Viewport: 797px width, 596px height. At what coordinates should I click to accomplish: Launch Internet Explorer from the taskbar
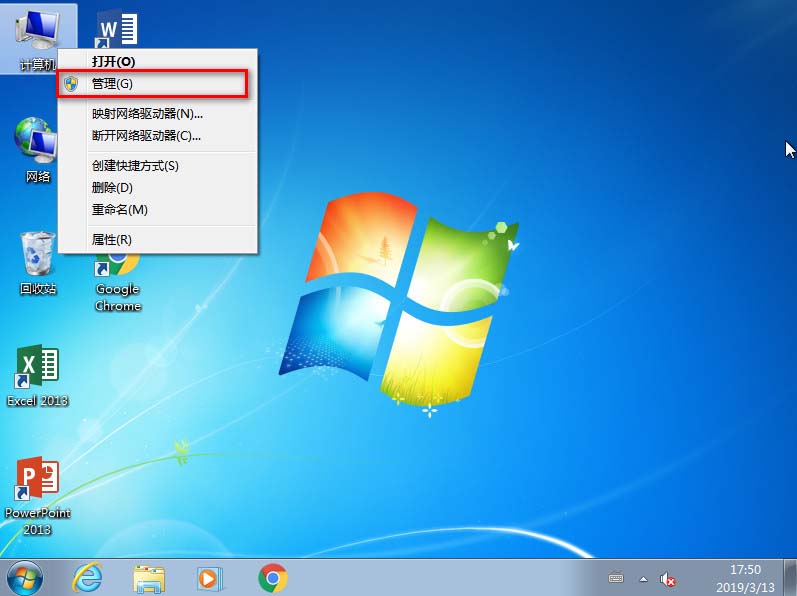87,578
